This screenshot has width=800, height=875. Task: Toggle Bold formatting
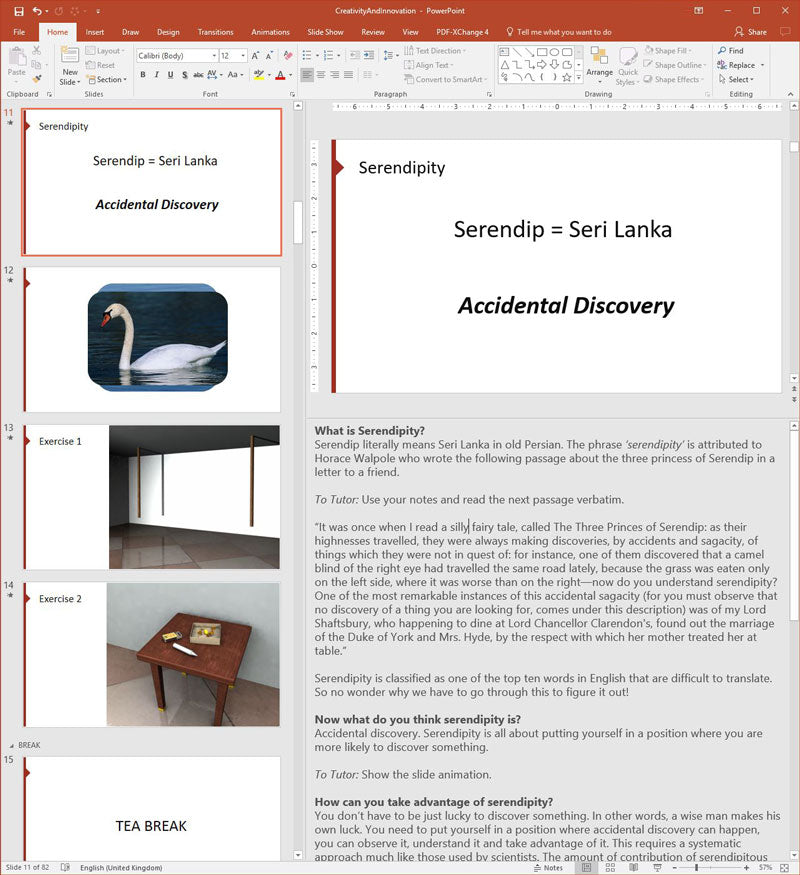143,75
